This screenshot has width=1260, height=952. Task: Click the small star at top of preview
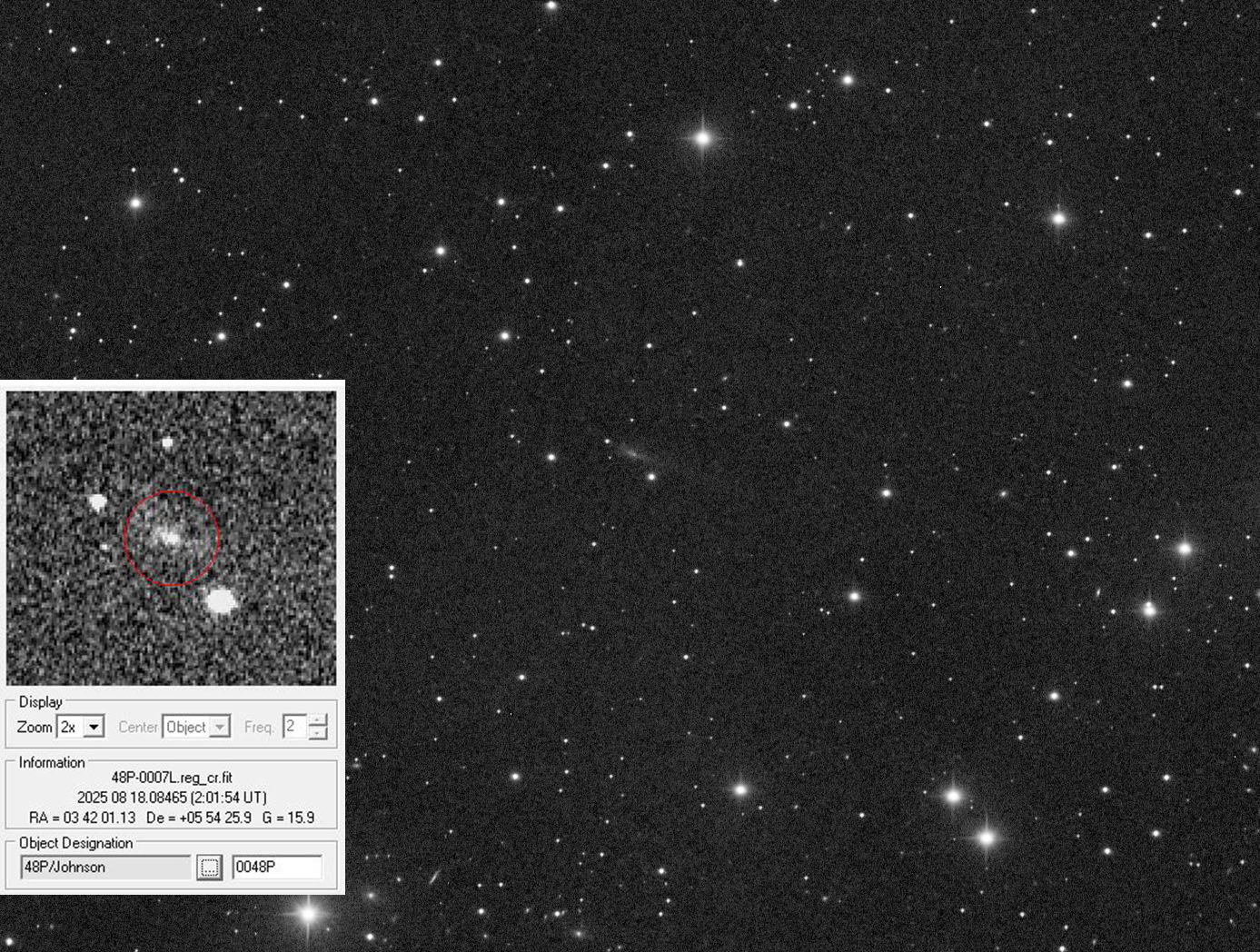[x=167, y=443]
